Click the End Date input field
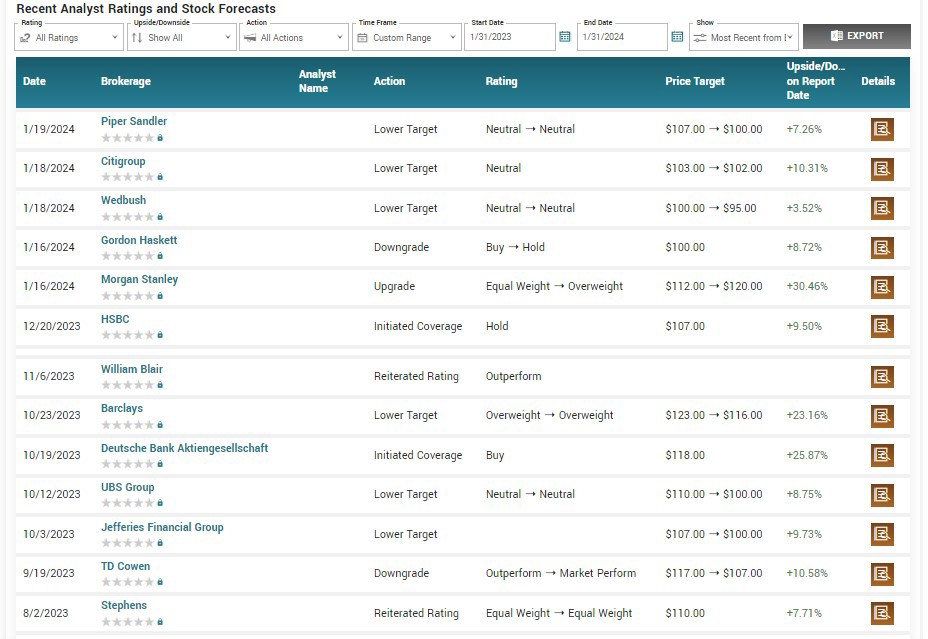Image resolution: width=928 pixels, height=639 pixels. click(x=623, y=37)
